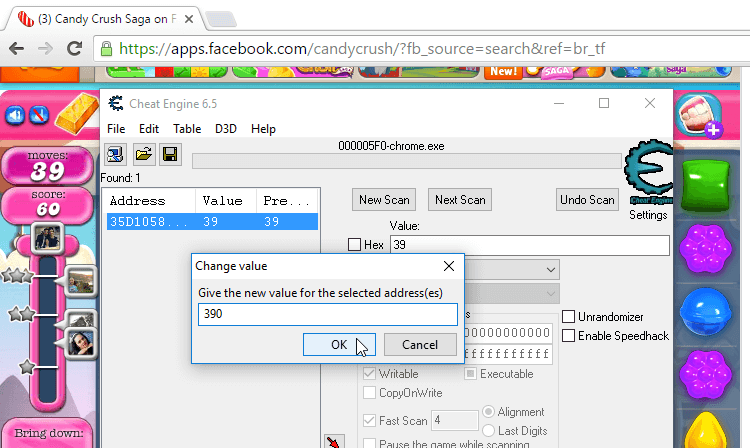750x448 pixels.
Task: Open file with the folder icon
Action: (143, 154)
